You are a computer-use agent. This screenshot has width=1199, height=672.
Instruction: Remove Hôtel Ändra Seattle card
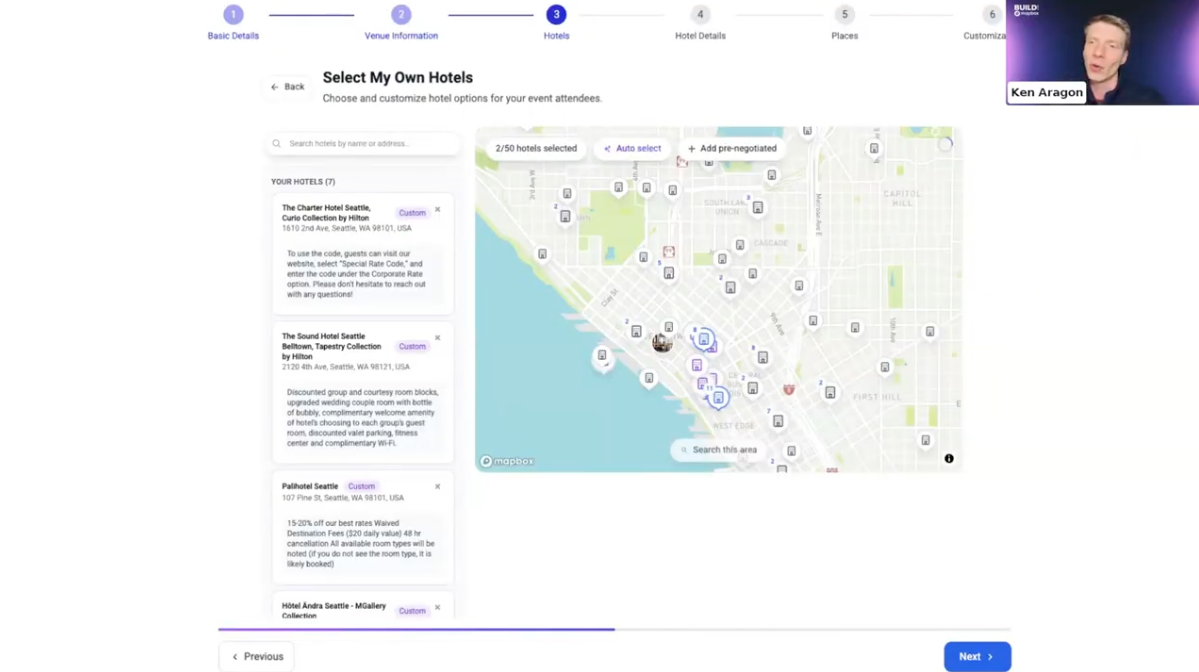pos(437,607)
